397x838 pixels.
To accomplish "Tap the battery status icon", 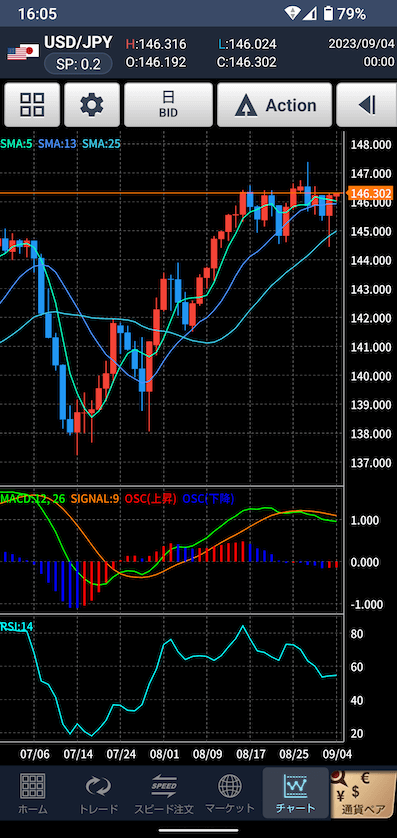I will point(328,13).
